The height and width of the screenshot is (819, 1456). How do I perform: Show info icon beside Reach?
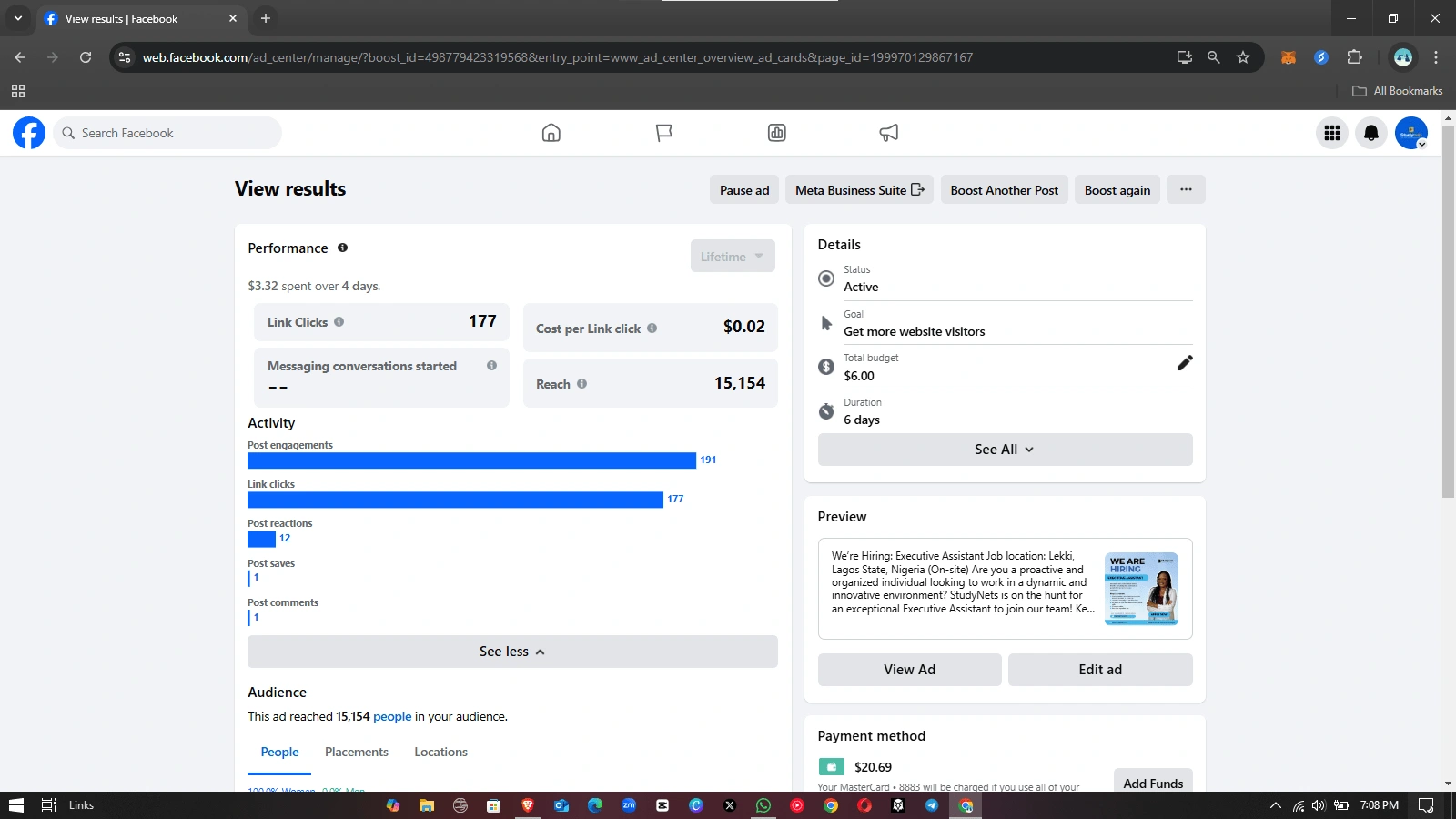(x=582, y=384)
